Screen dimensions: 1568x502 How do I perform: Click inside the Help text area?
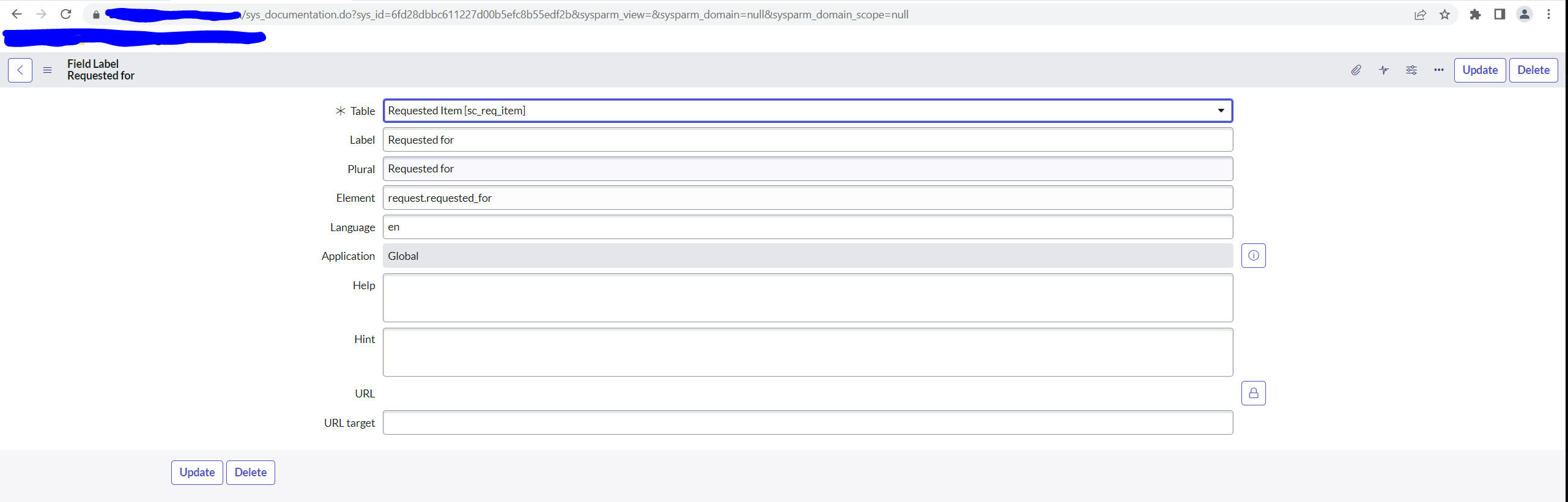click(808, 298)
